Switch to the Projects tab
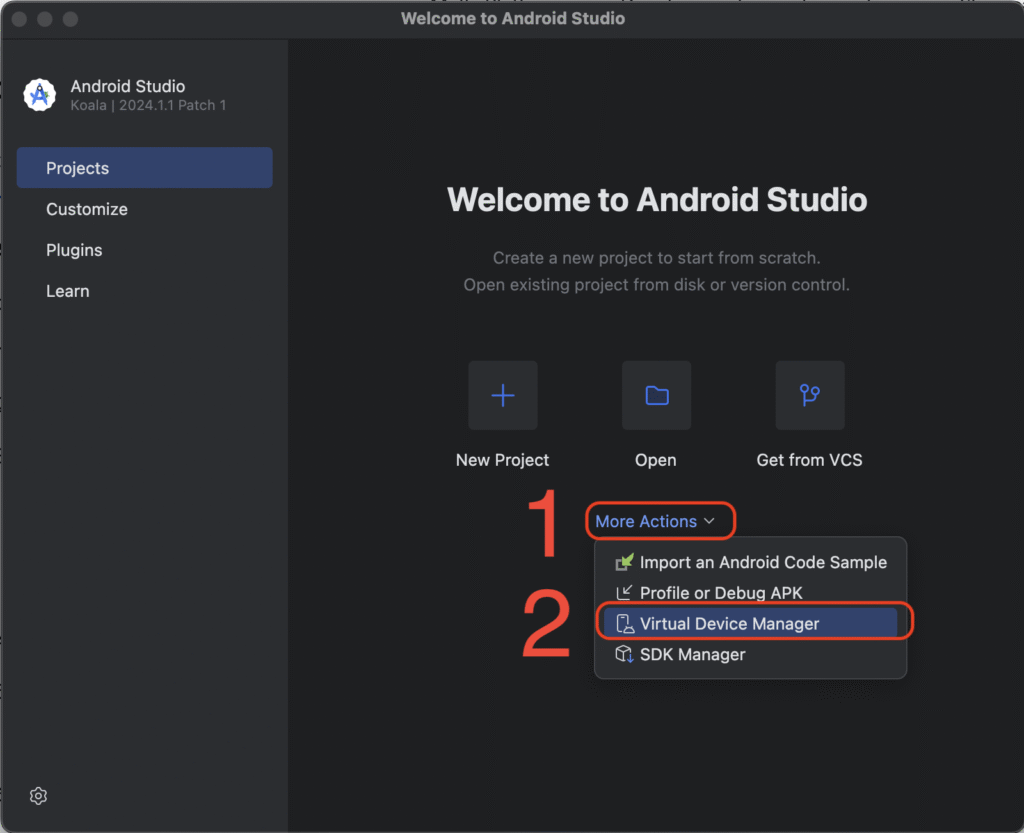 pos(144,168)
